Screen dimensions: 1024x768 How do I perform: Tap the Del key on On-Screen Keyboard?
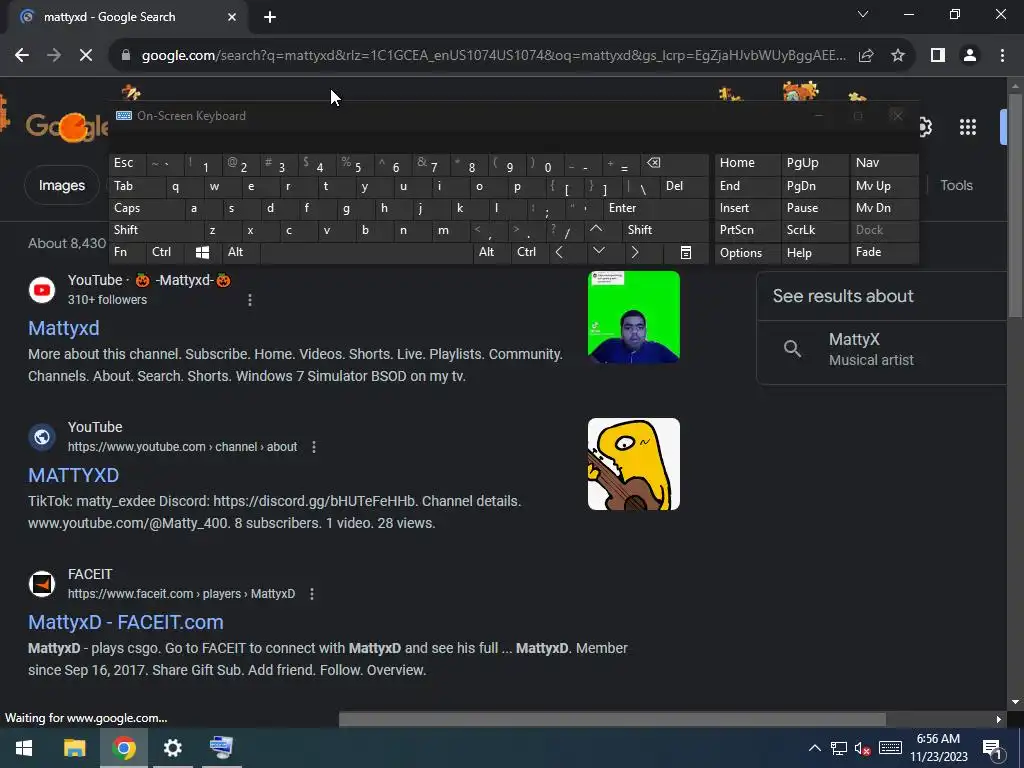[684, 186]
